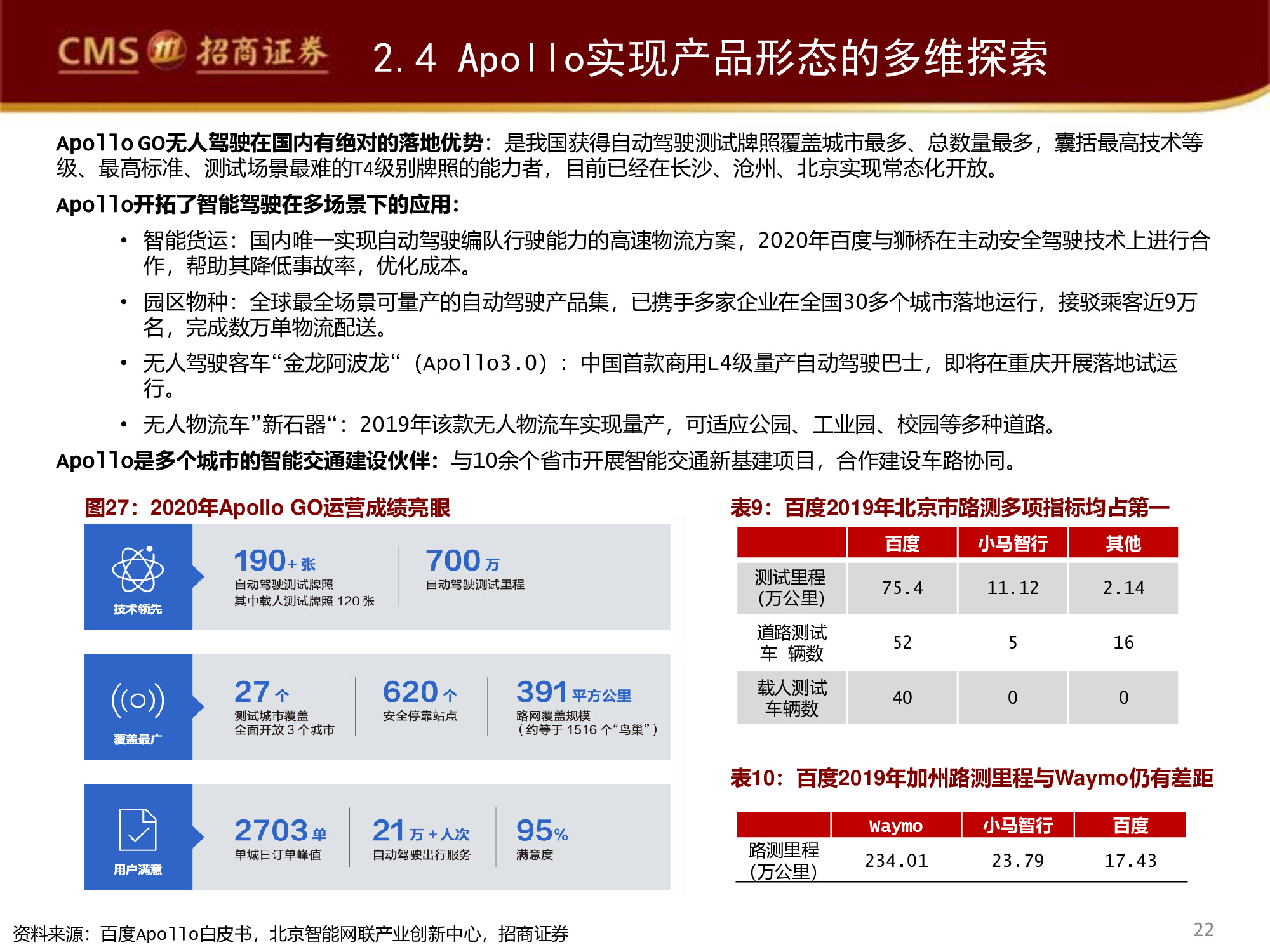Click the 单城日订单峰值 label
The width and height of the screenshot is (1270, 952).
278,855
